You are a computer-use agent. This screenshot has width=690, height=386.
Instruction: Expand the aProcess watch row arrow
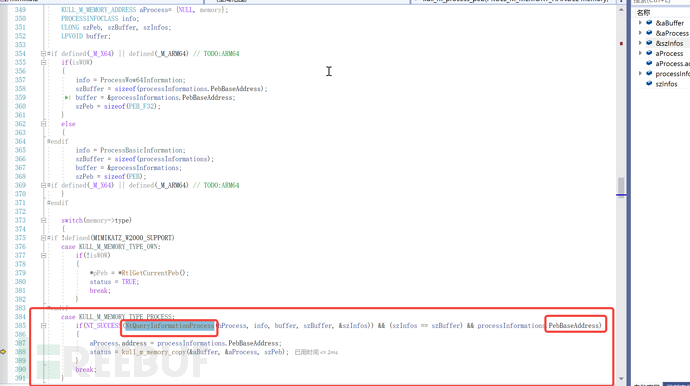640,53
